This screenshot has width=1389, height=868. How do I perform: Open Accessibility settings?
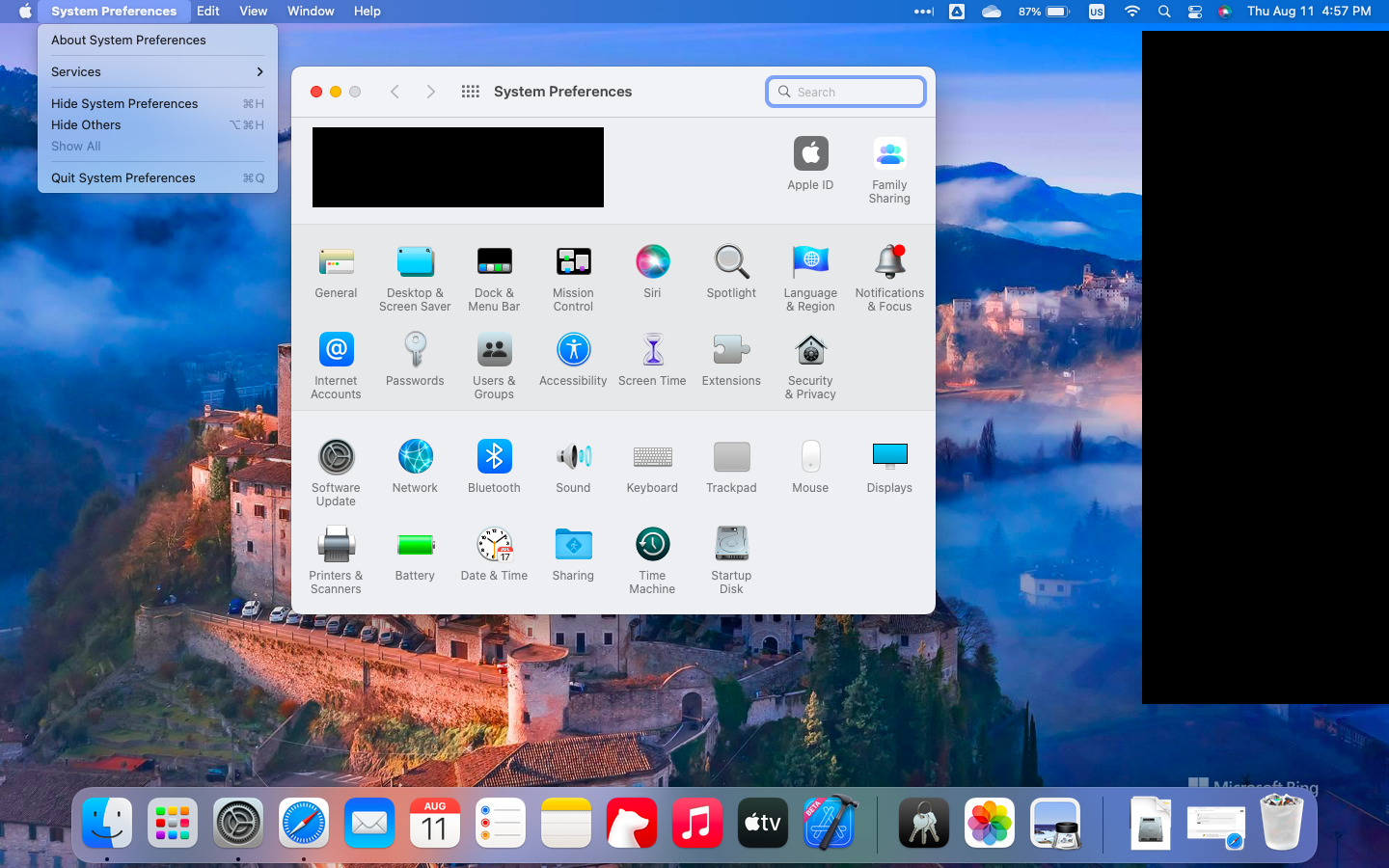573,351
